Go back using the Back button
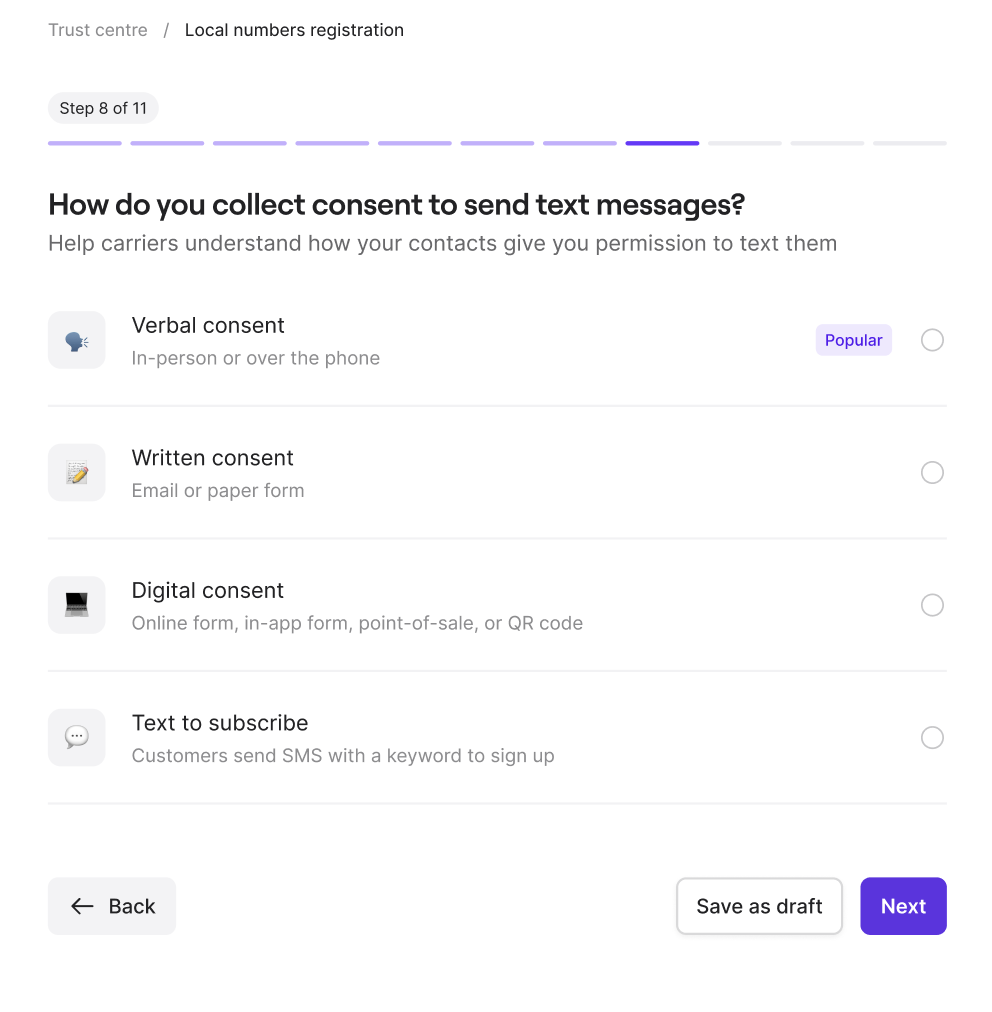 [x=111, y=906]
